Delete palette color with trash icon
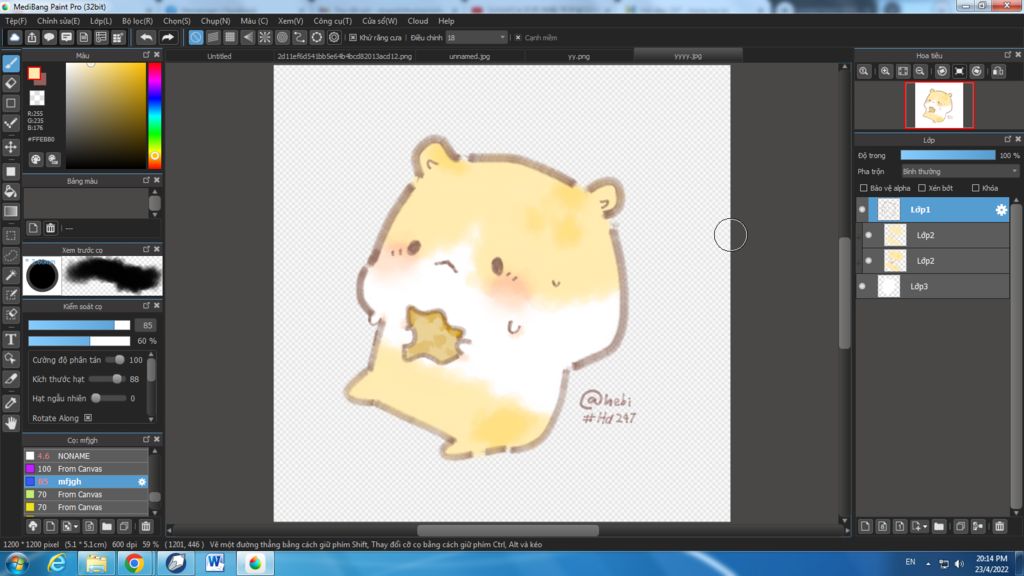 click(50, 228)
